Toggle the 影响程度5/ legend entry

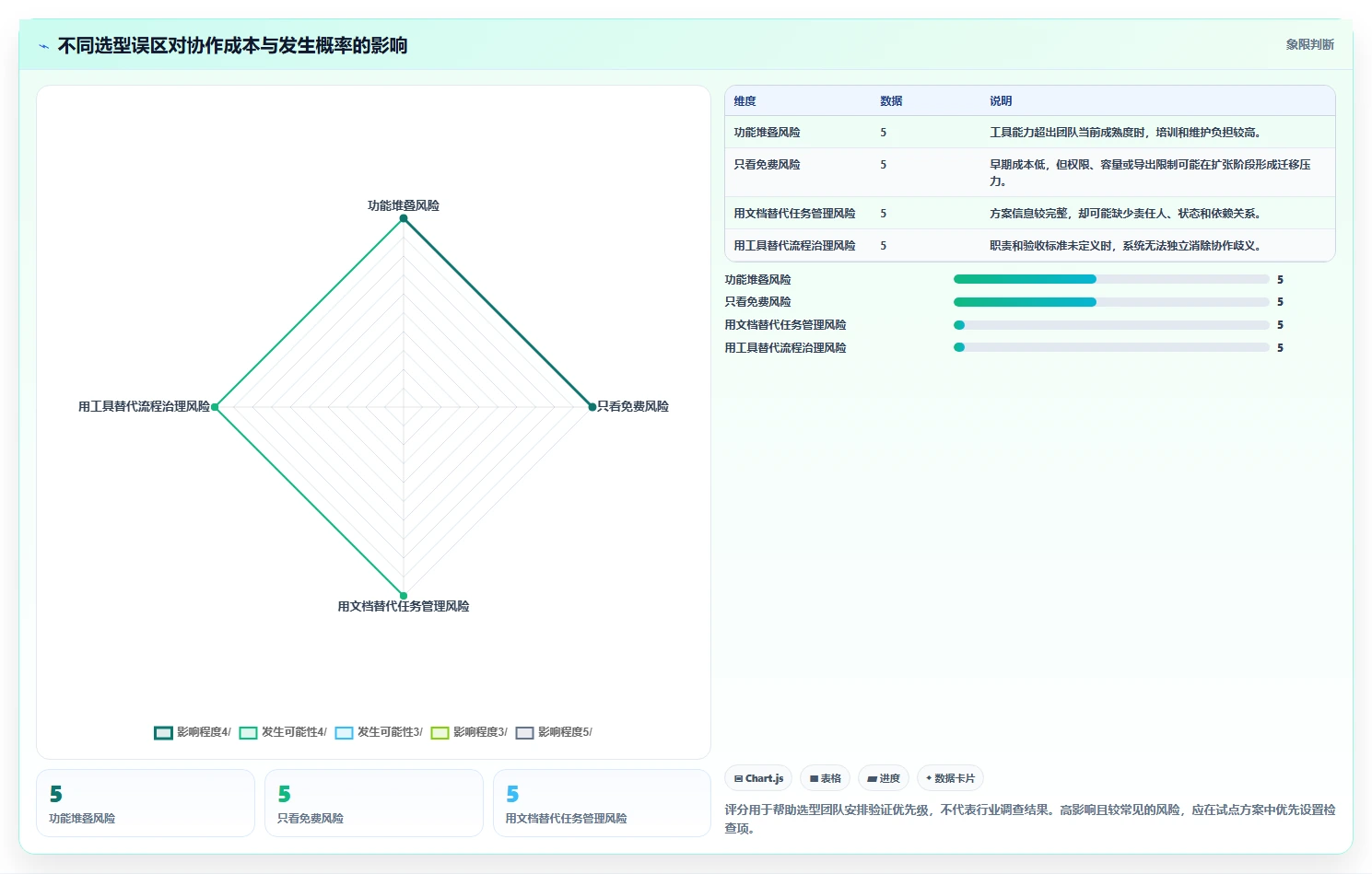[554, 733]
